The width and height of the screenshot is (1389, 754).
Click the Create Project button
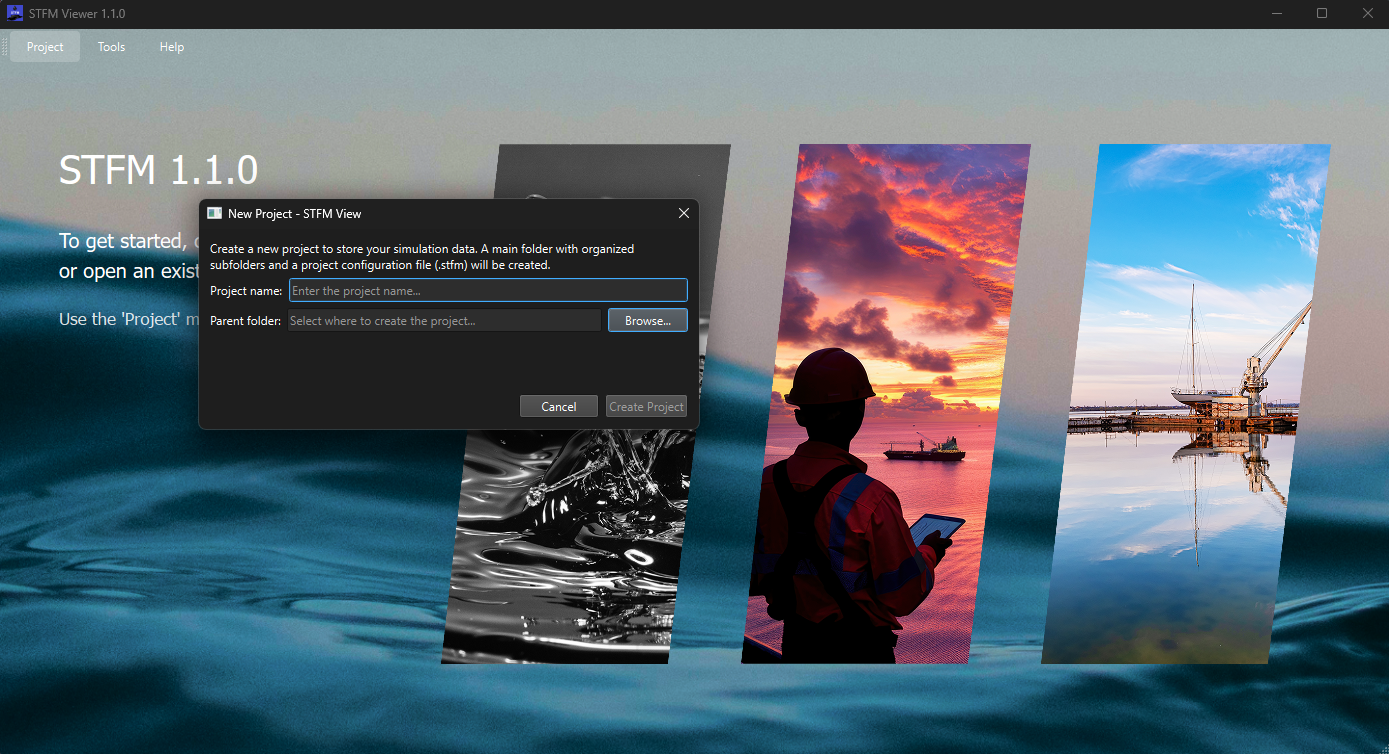pyautogui.click(x=646, y=406)
